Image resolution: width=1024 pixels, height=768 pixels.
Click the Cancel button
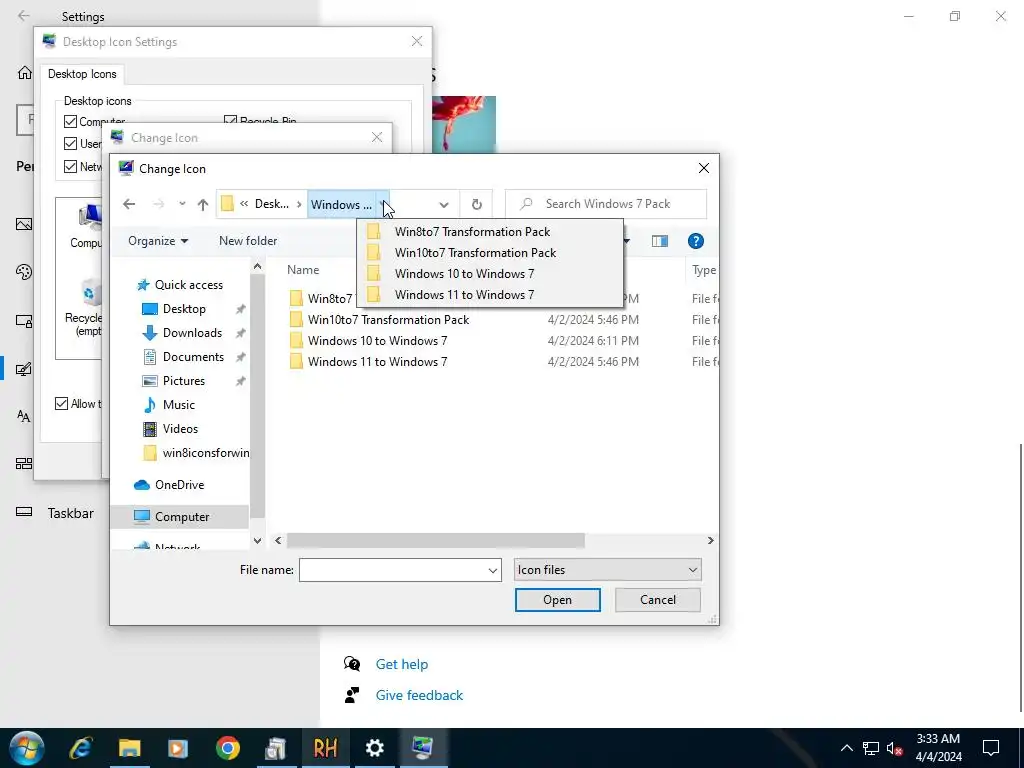(658, 600)
